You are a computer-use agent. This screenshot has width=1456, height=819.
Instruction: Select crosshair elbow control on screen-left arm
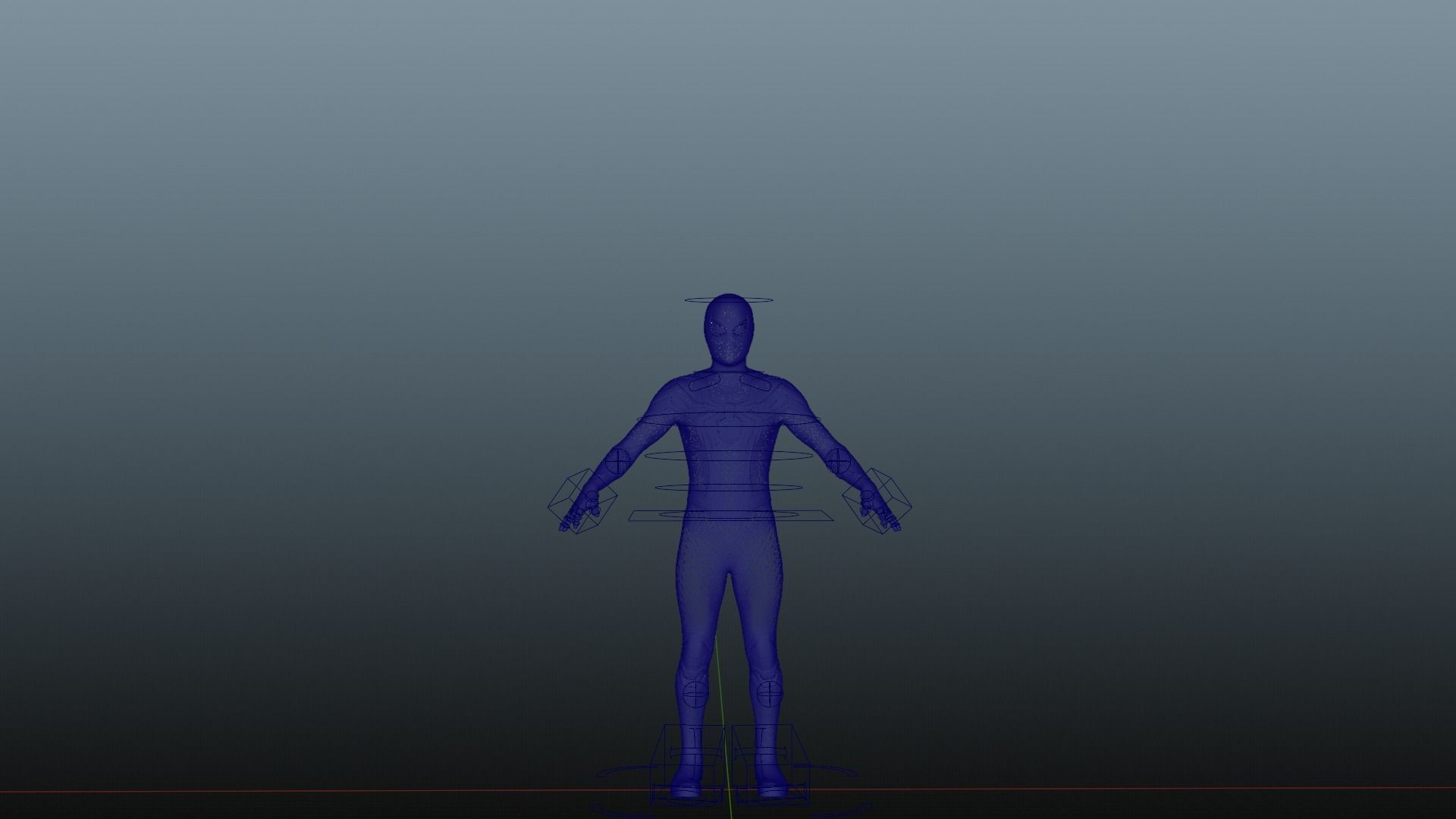617,460
